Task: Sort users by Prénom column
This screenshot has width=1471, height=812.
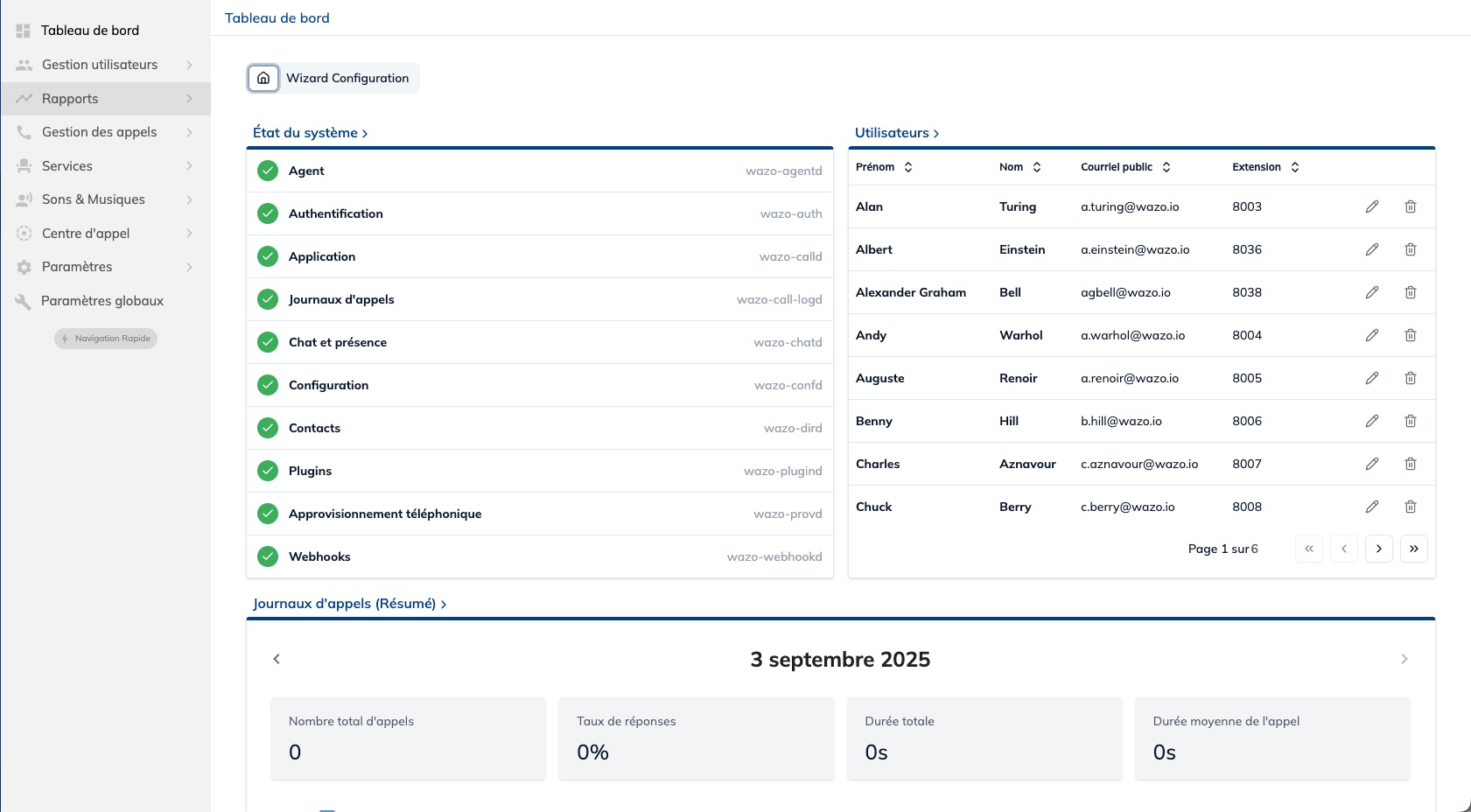Action: click(x=908, y=167)
